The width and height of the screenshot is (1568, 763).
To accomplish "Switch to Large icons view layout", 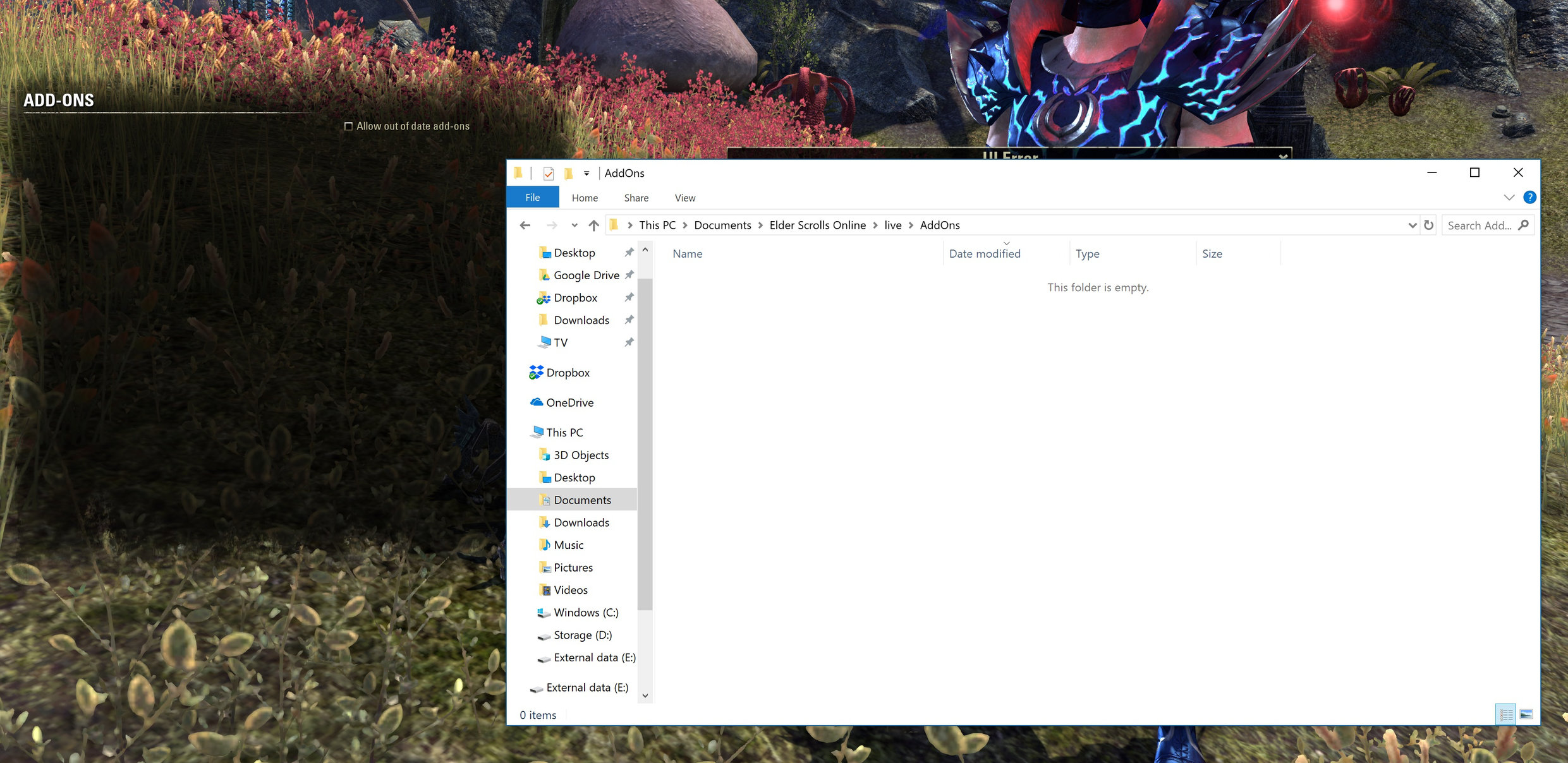I will (x=1526, y=714).
